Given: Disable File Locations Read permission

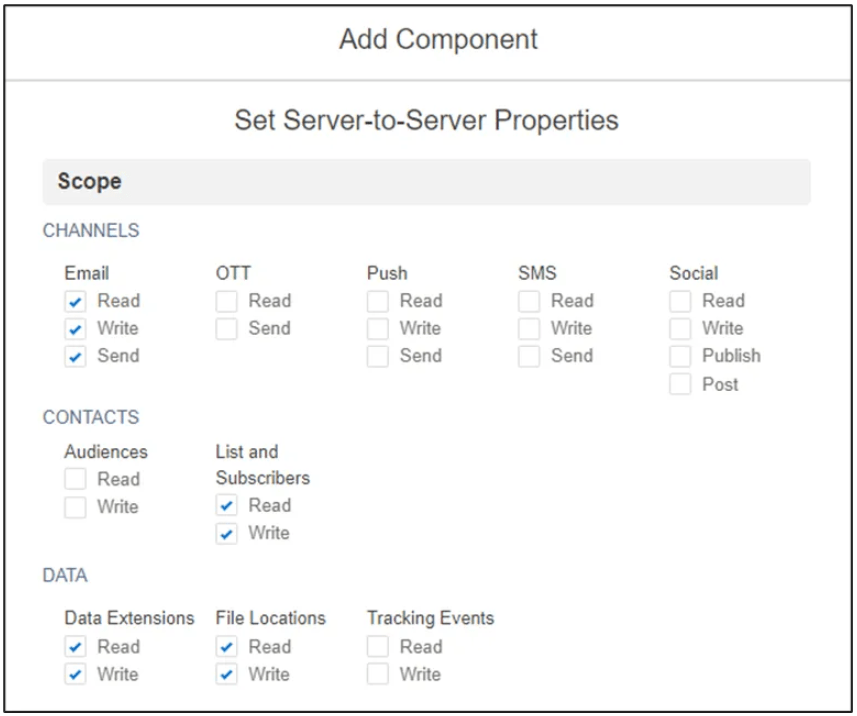Looking at the screenshot, I should click(227, 647).
